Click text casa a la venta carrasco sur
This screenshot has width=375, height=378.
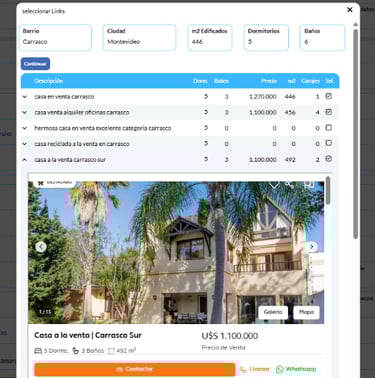click(70, 160)
